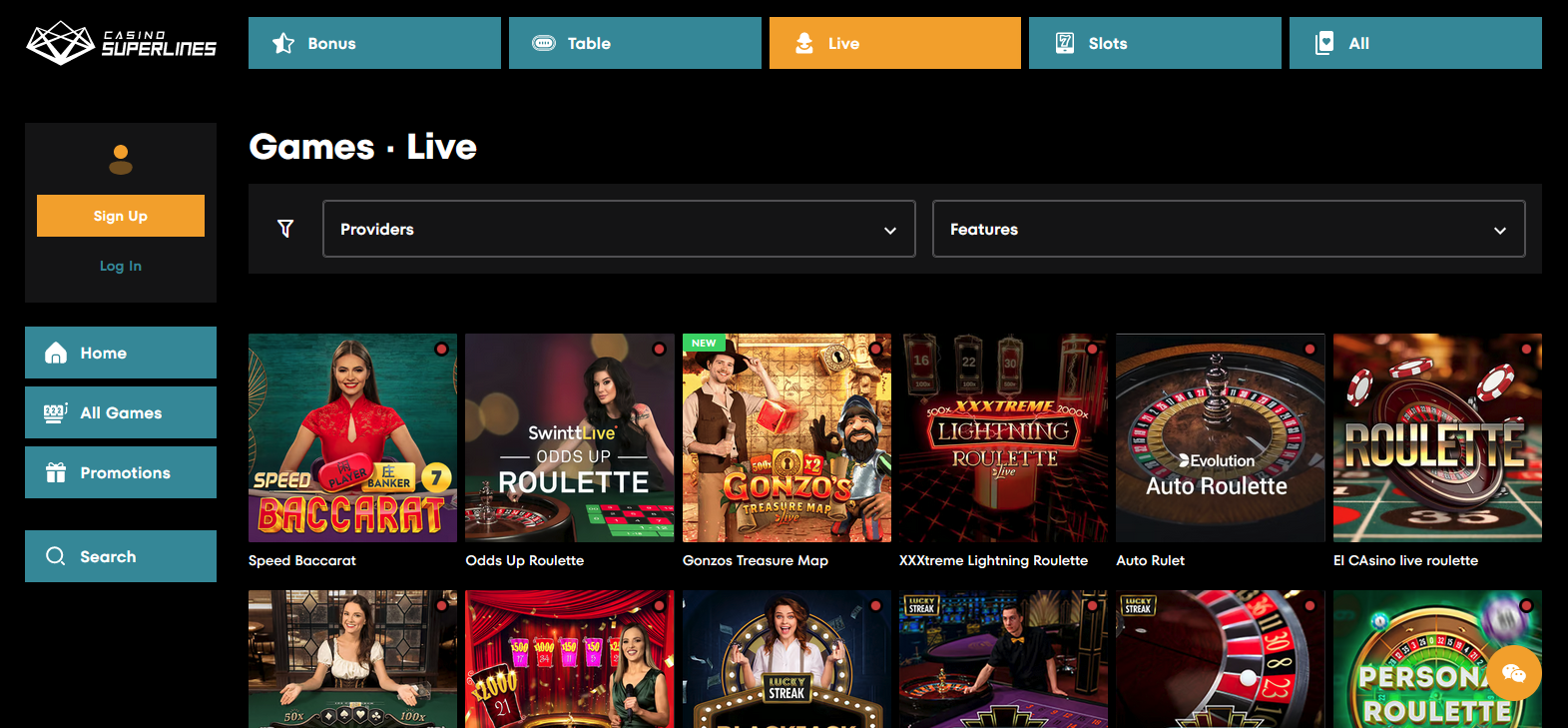Click the user avatar icon above Sign Up

[x=121, y=160]
